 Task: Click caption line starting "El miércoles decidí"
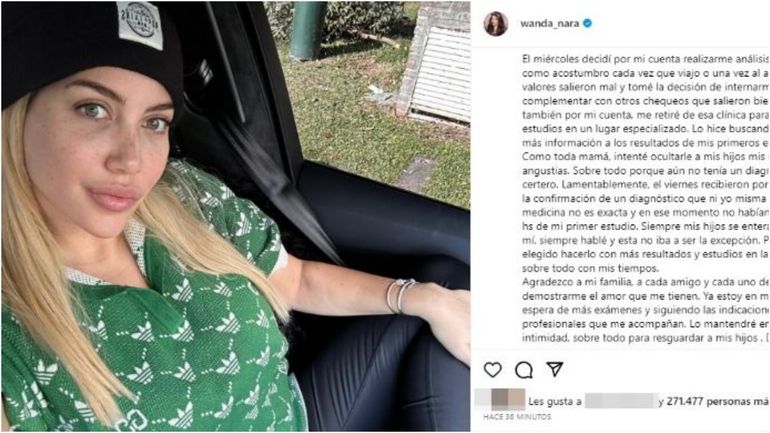click(645, 59)
